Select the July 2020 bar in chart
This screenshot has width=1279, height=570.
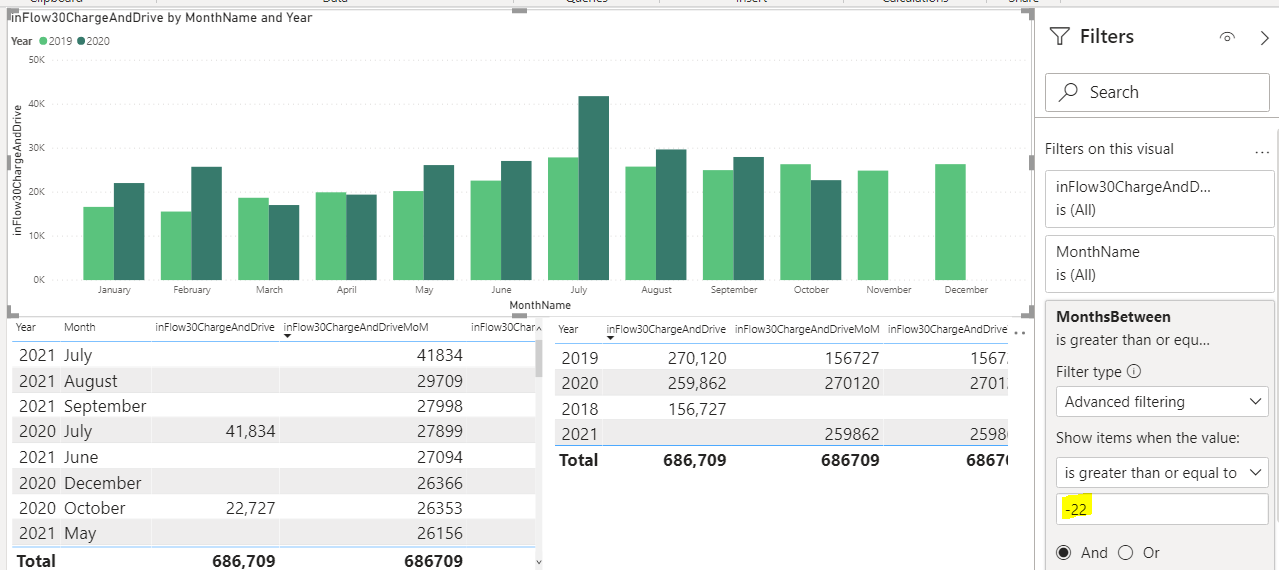point(594,188)
